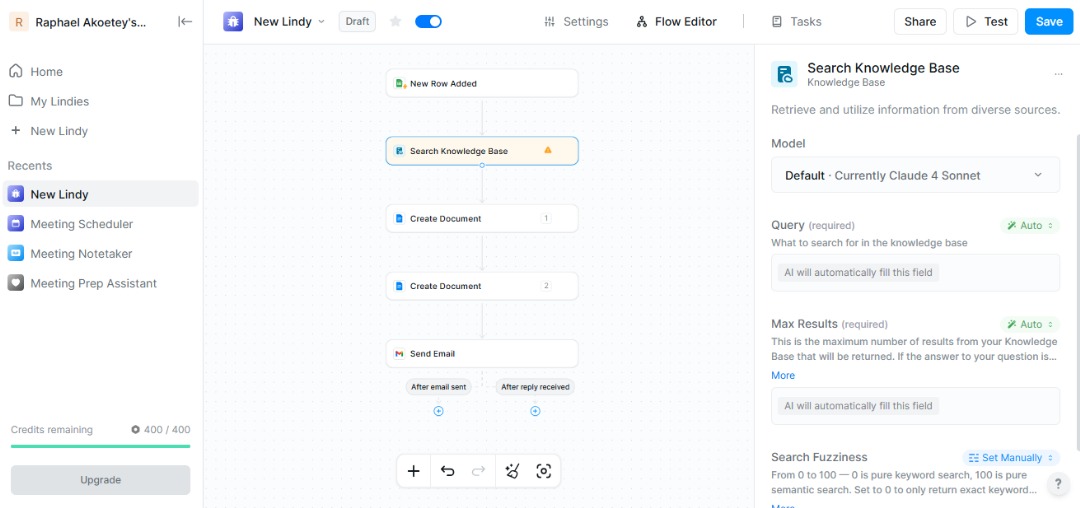Open the panel's three-dots more menu

[x=1058, y=74]
